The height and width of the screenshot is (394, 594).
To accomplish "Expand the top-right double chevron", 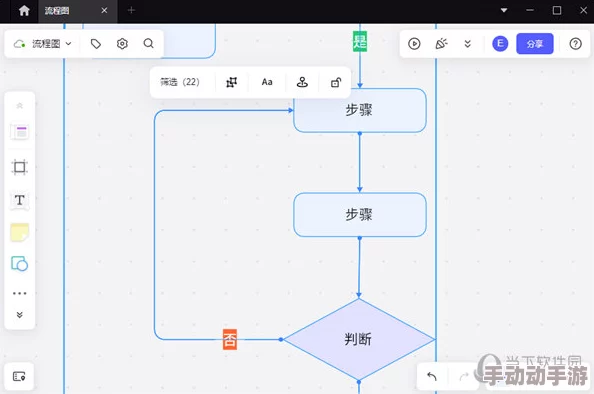I will (x=467, y=44).
